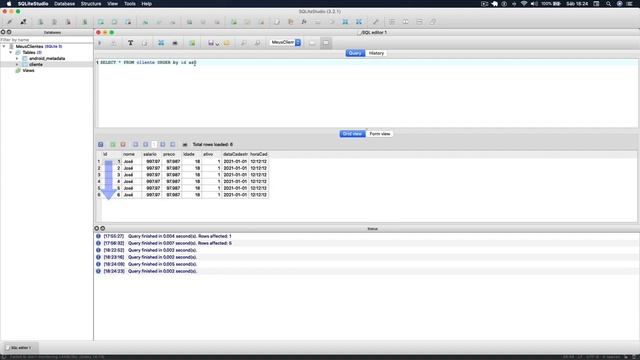Viewport: 640px width, 360px height.
Task: Click into the SQL query text line
Action: [367, 63]
